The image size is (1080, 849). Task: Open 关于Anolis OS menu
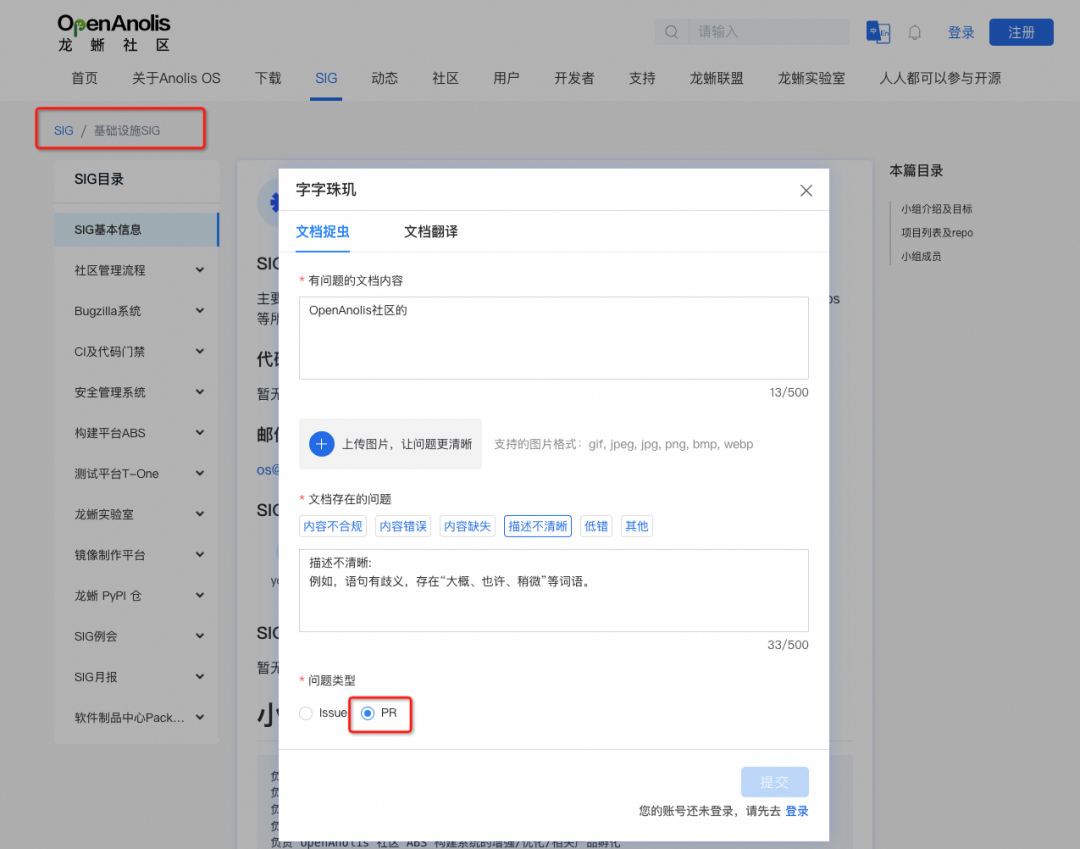click(x=176, y=78)
